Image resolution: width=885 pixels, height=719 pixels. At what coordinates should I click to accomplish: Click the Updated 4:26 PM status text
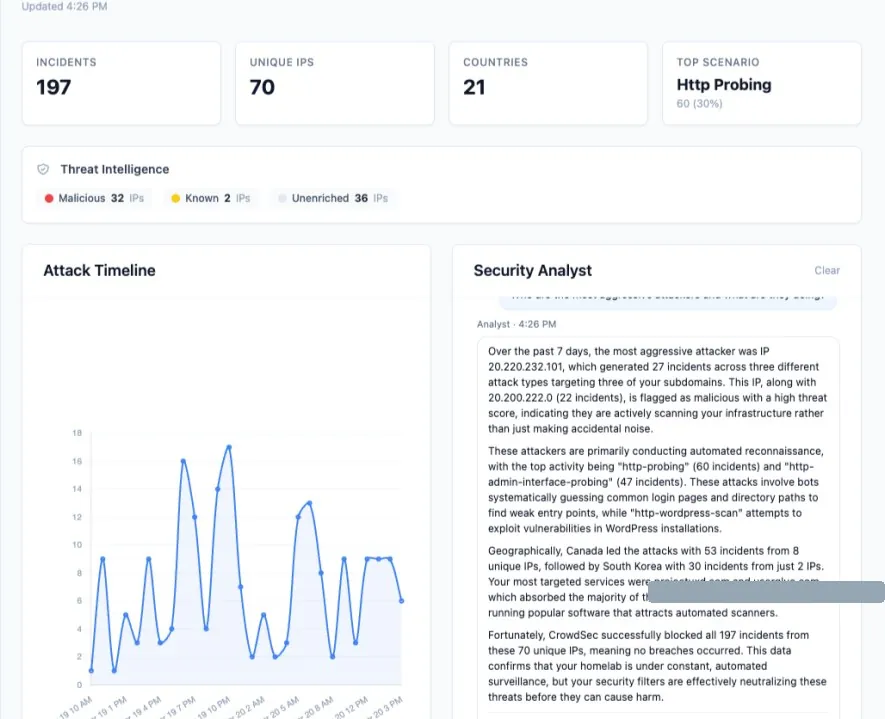(64, 6)
